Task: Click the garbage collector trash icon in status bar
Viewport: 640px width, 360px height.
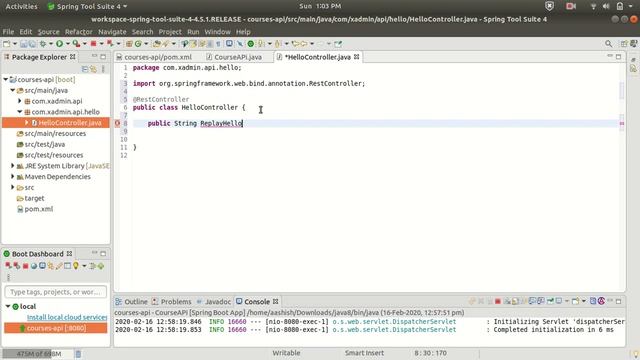Action: [78, 354]
